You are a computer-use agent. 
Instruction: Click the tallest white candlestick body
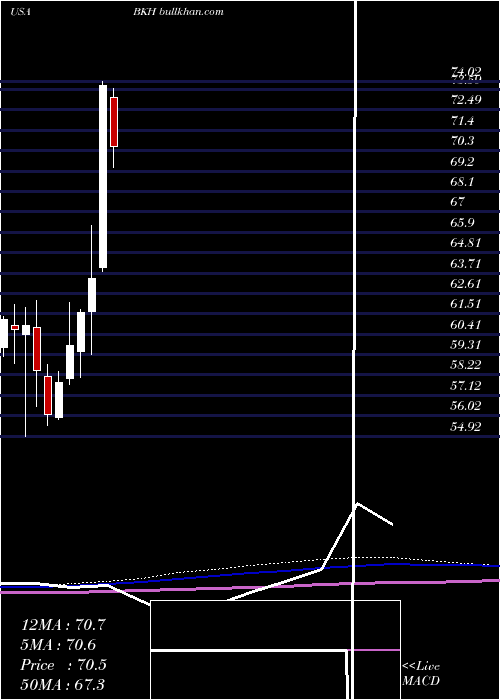[x=103, y=176]
